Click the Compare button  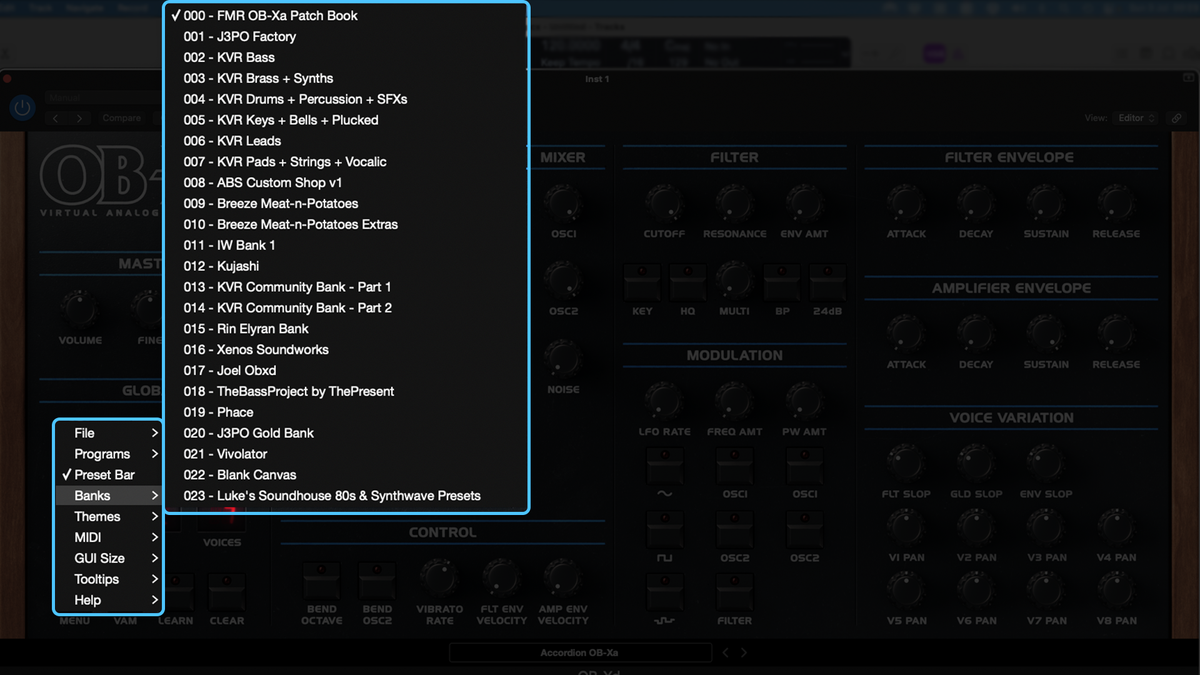[122, 117]
